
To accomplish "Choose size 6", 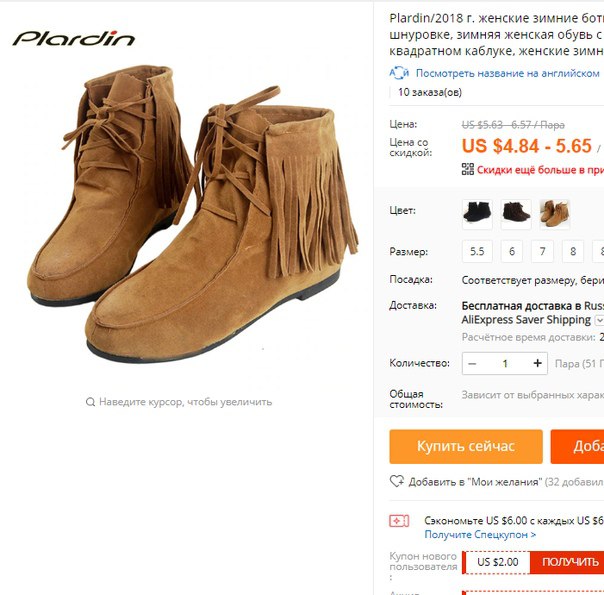I will click(512, 251).
